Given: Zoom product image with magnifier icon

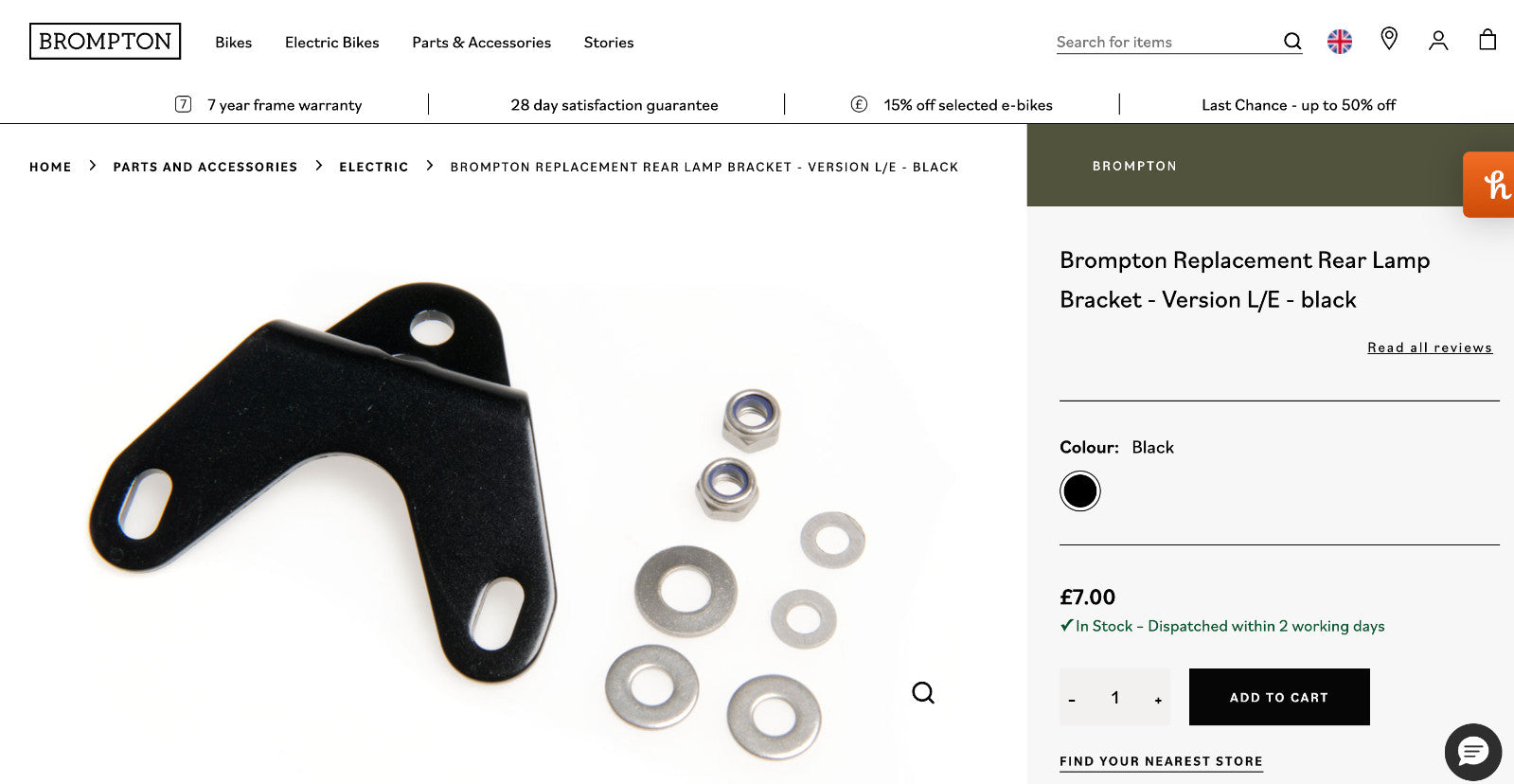Looking at the screenshot, I should 923,693.
